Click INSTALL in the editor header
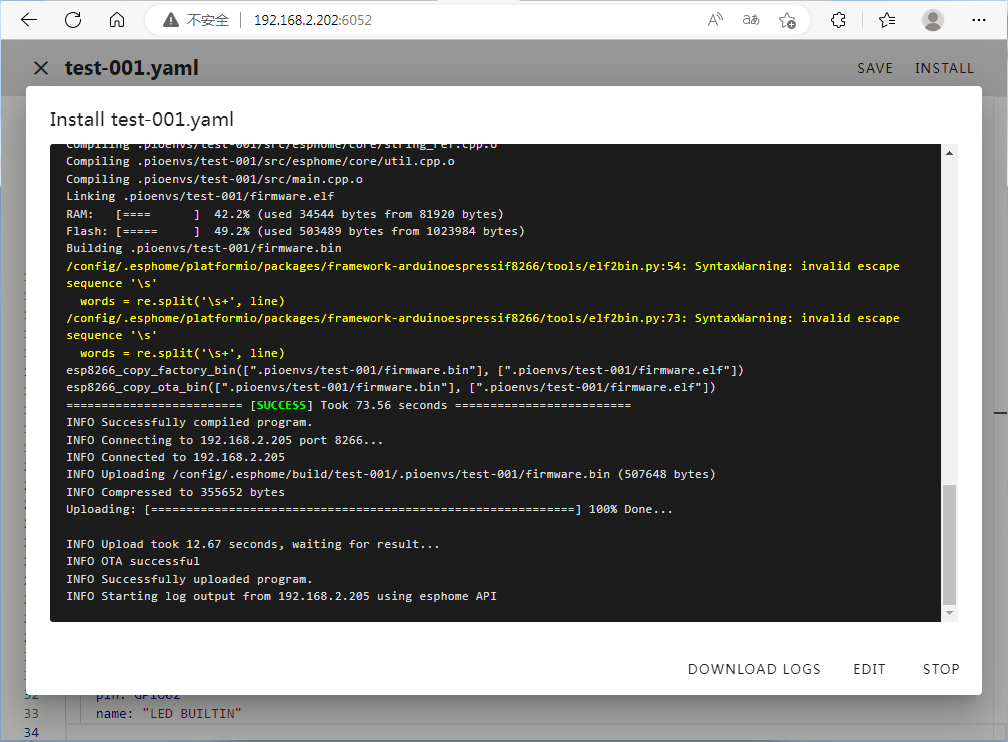This screenshot has width=1008, height=742. pyautogui.click(x=944, y=68)
